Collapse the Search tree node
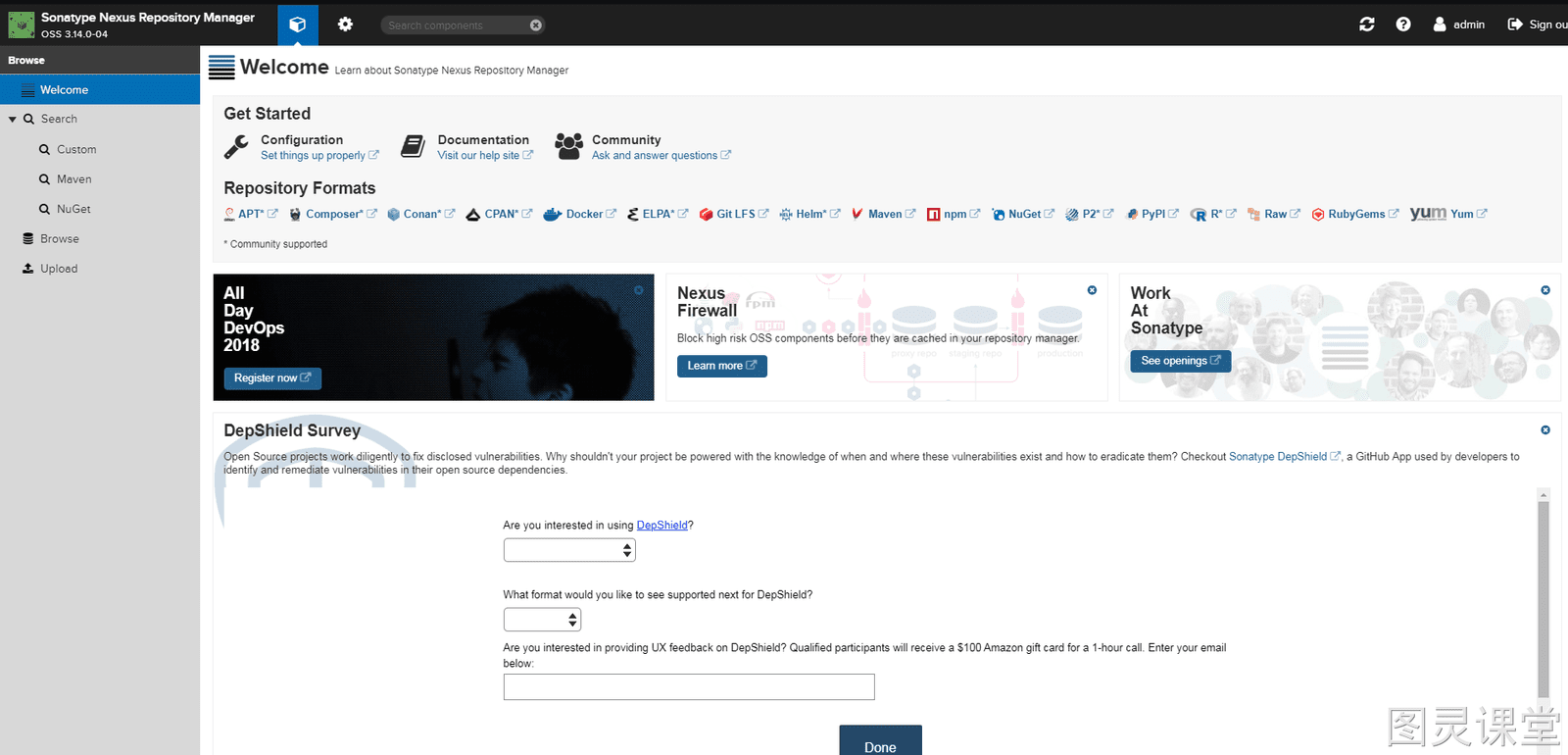The width and height of the screenshot is (1568, 755). point(13,120)
